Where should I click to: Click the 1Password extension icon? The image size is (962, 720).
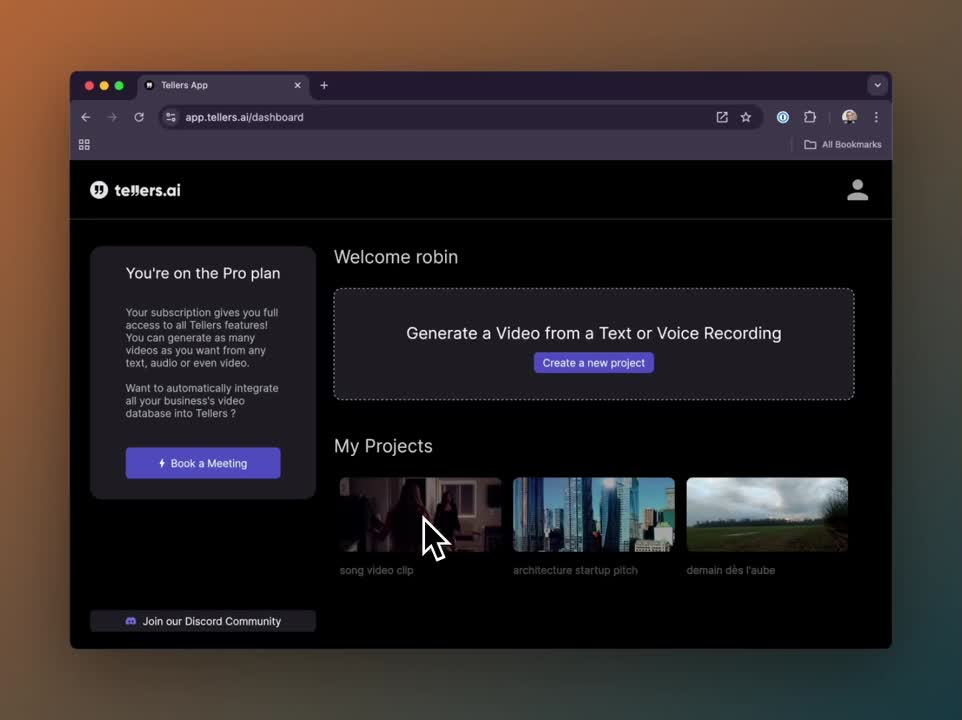pos(783,117)
